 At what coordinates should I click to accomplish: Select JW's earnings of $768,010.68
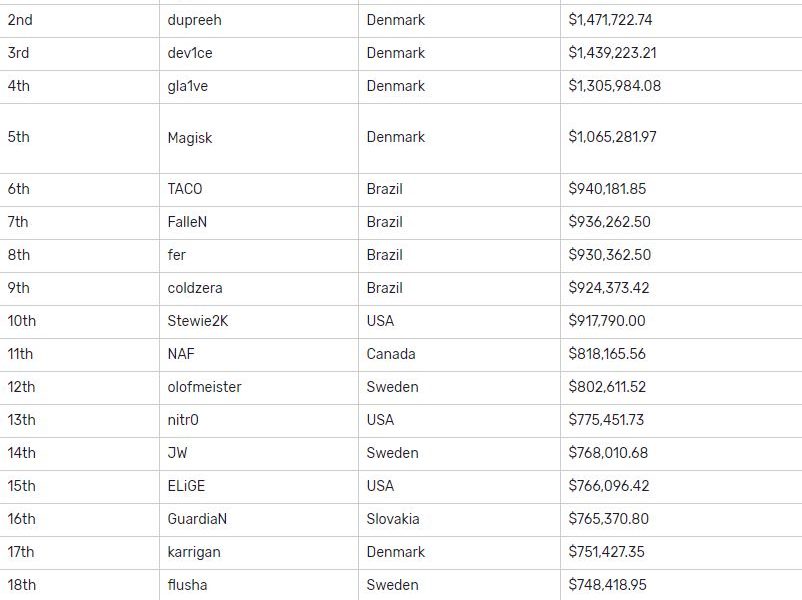(608, 453)
